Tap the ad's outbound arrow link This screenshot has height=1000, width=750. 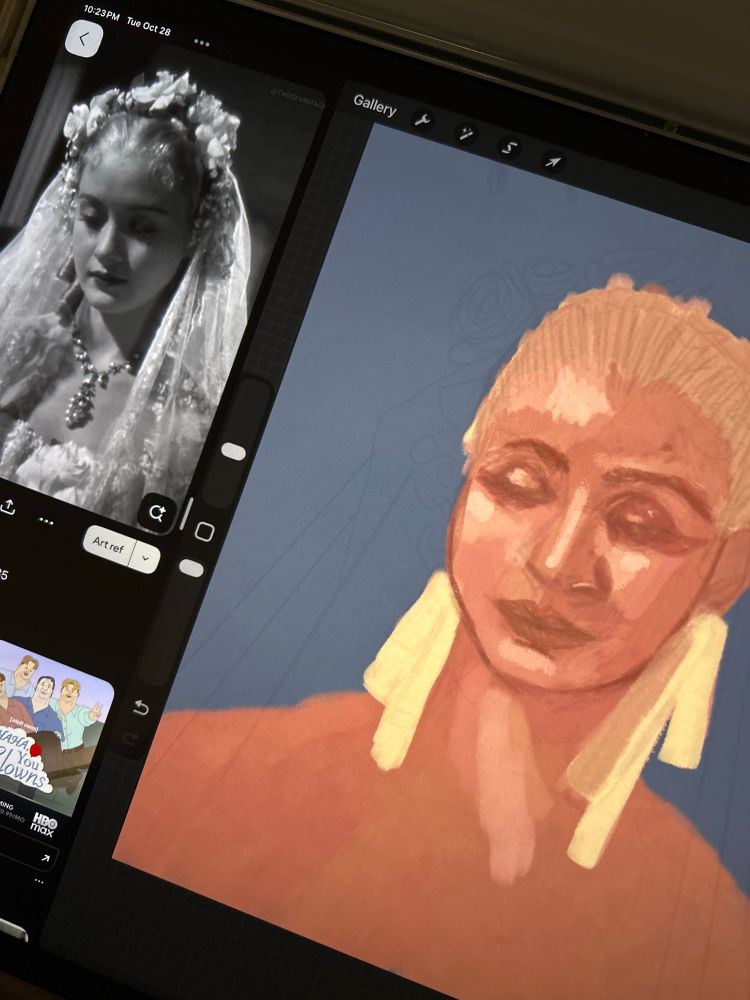tap(45, 858)
